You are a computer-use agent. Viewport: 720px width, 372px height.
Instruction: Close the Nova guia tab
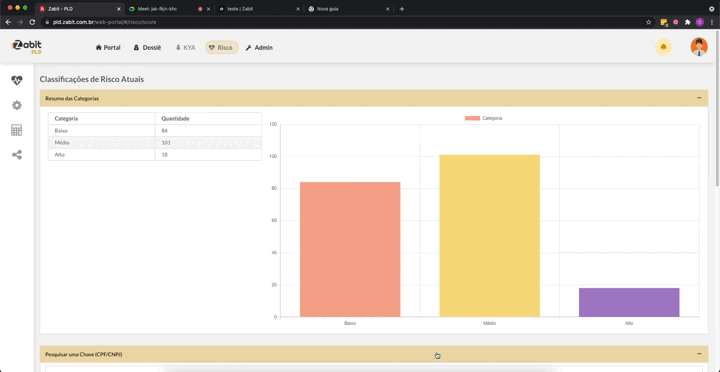(388, 9)
